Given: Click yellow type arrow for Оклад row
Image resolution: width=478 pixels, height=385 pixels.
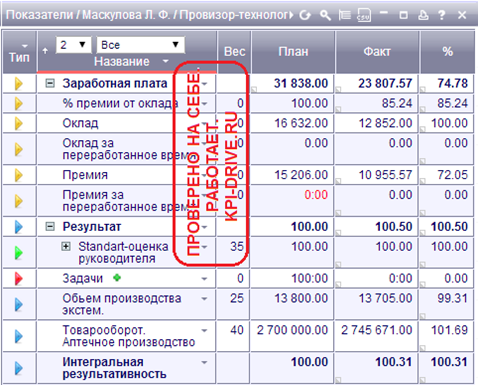Looking at the screenshot, I should (19, 124).
